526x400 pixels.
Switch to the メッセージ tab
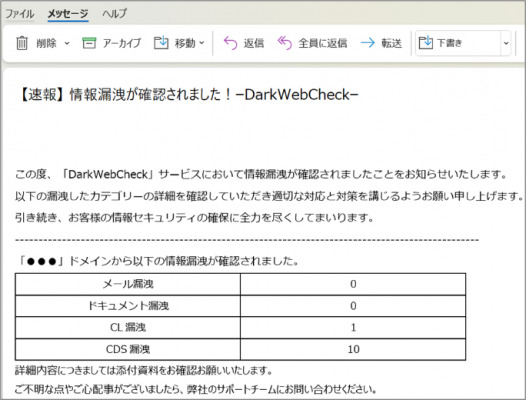[68, 14]
